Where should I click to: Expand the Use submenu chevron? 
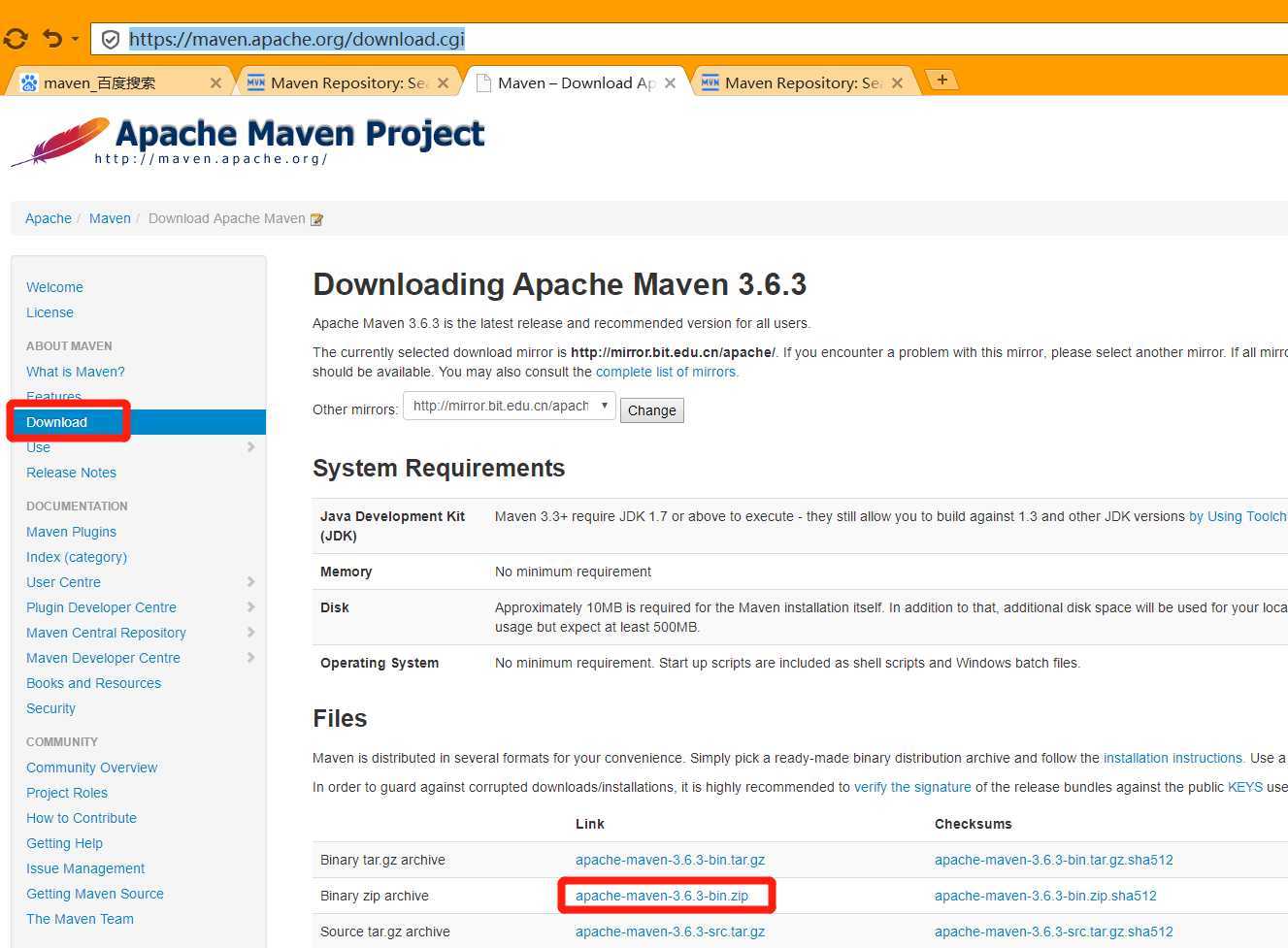click(x=250, y=447)
